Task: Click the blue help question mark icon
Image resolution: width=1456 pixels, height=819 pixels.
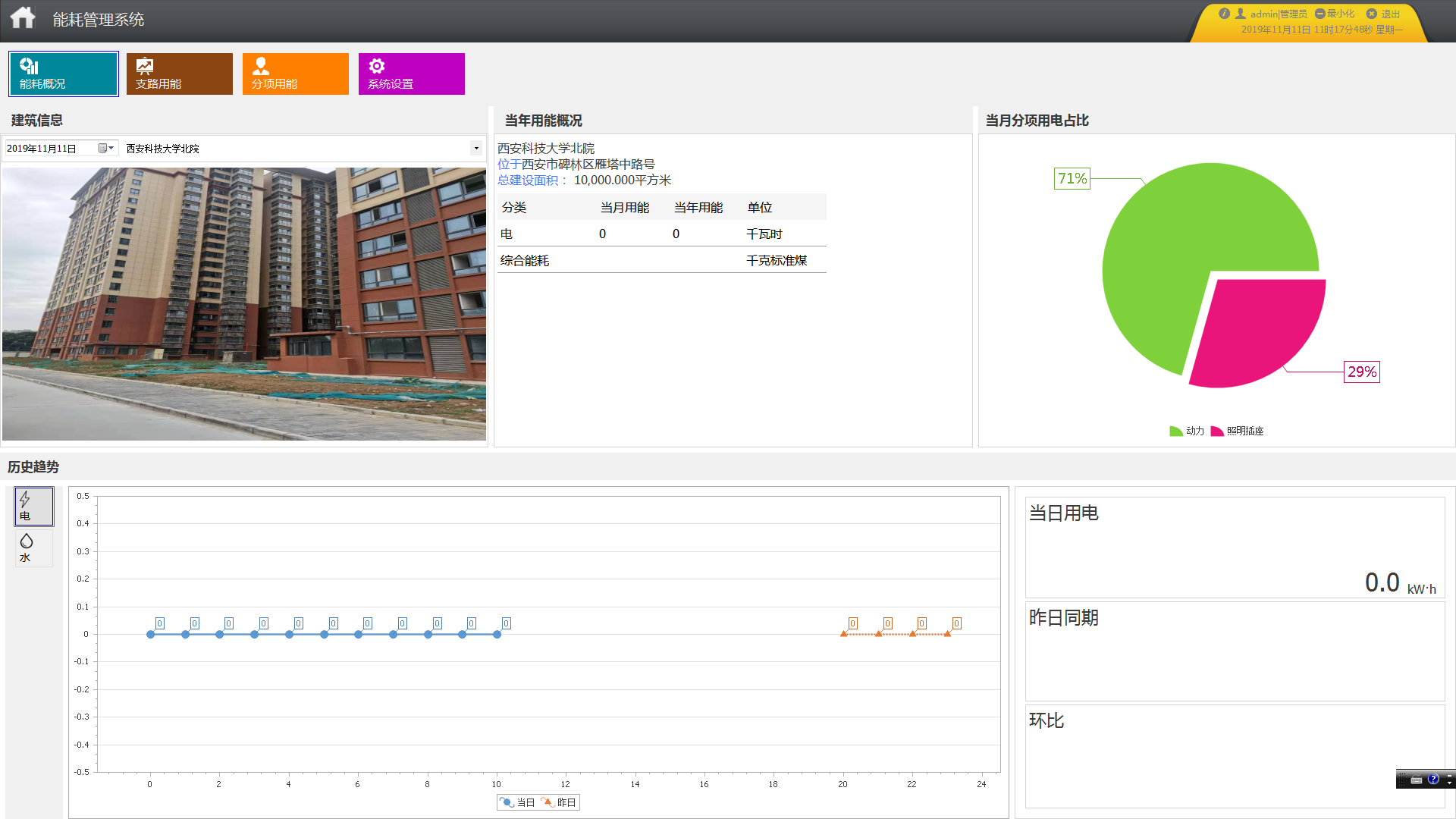Action: [1433, 779]
